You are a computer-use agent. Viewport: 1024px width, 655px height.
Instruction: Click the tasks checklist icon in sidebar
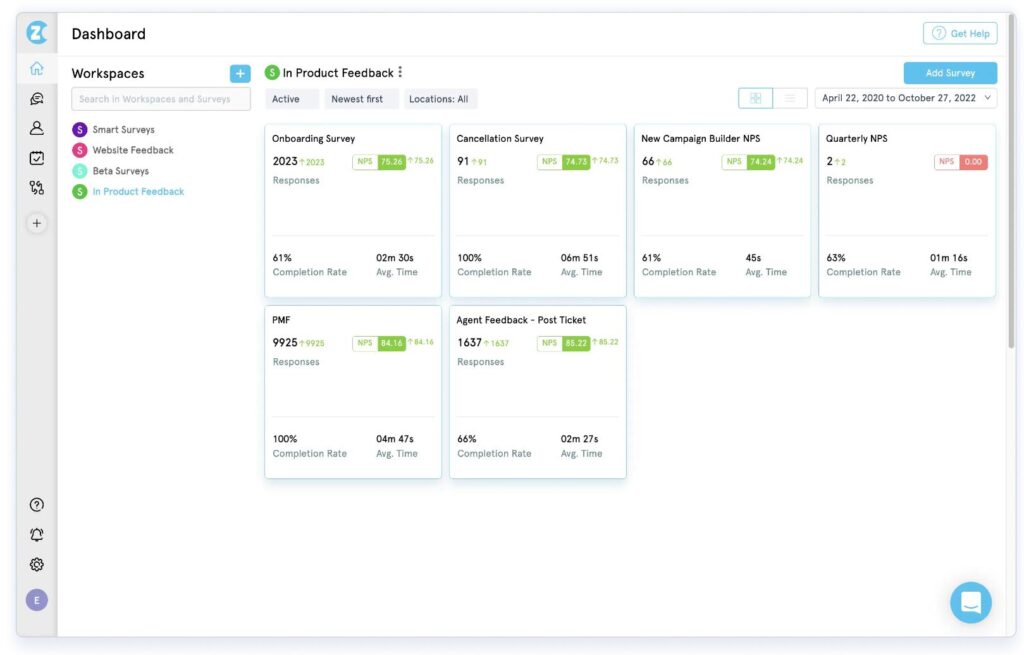coord(36,157)
